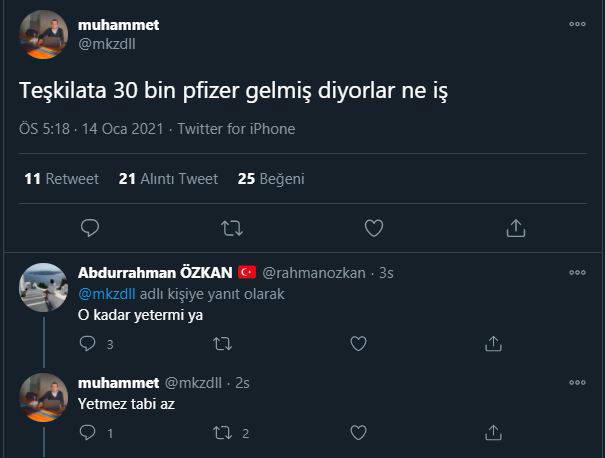Open more options on the main tweet
Screen dimensions: 605x458
[577, 24]
